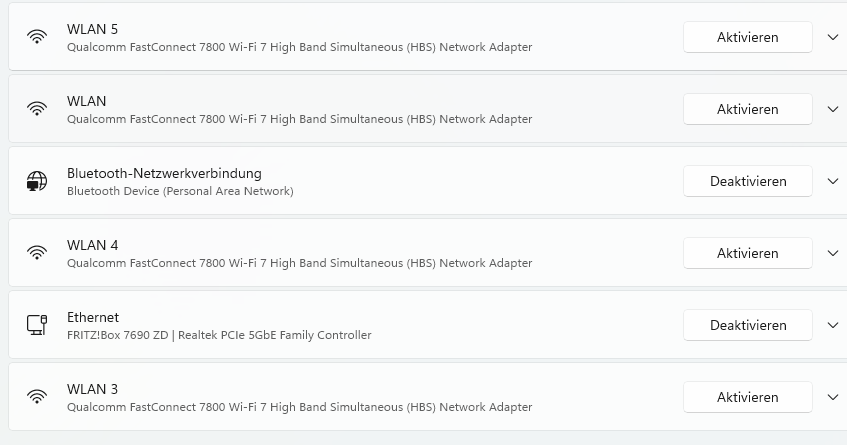Select the Ethernet FRITZ!Box row label
The width and height of the screenshot is (847, 445).
click(219, 335)
